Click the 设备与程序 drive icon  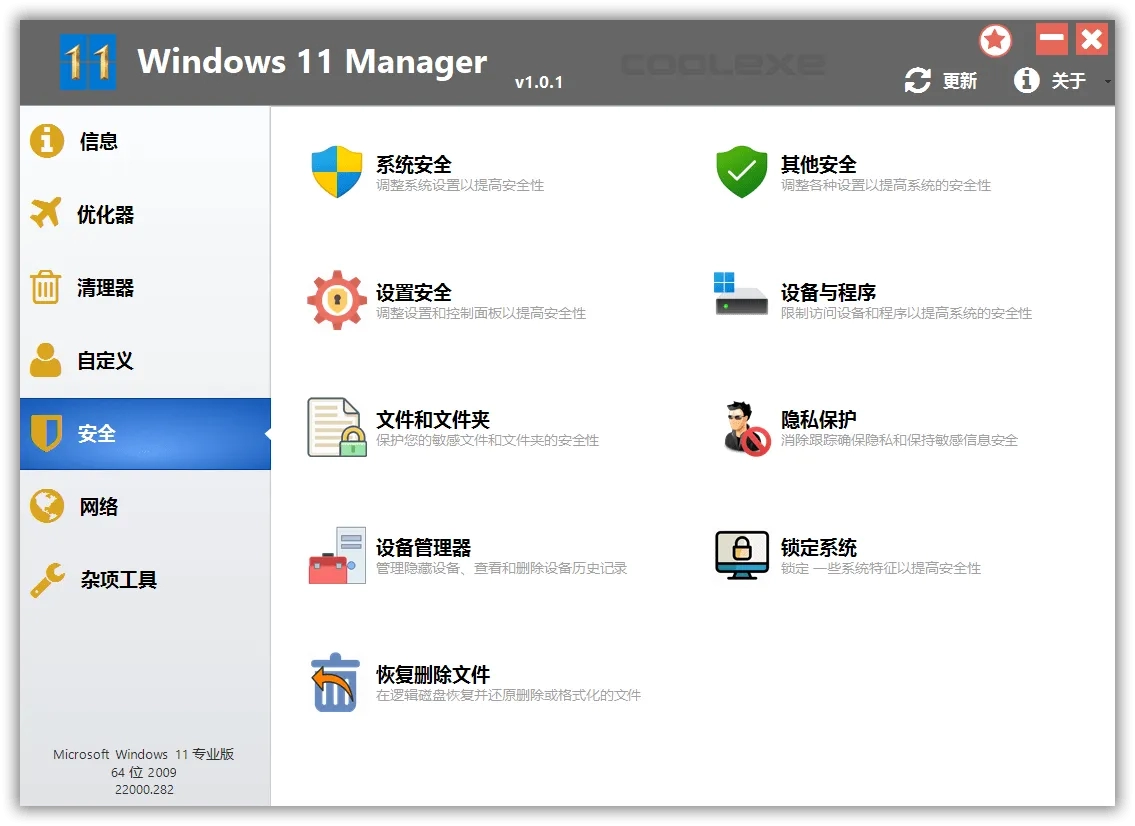click(741, 294)
